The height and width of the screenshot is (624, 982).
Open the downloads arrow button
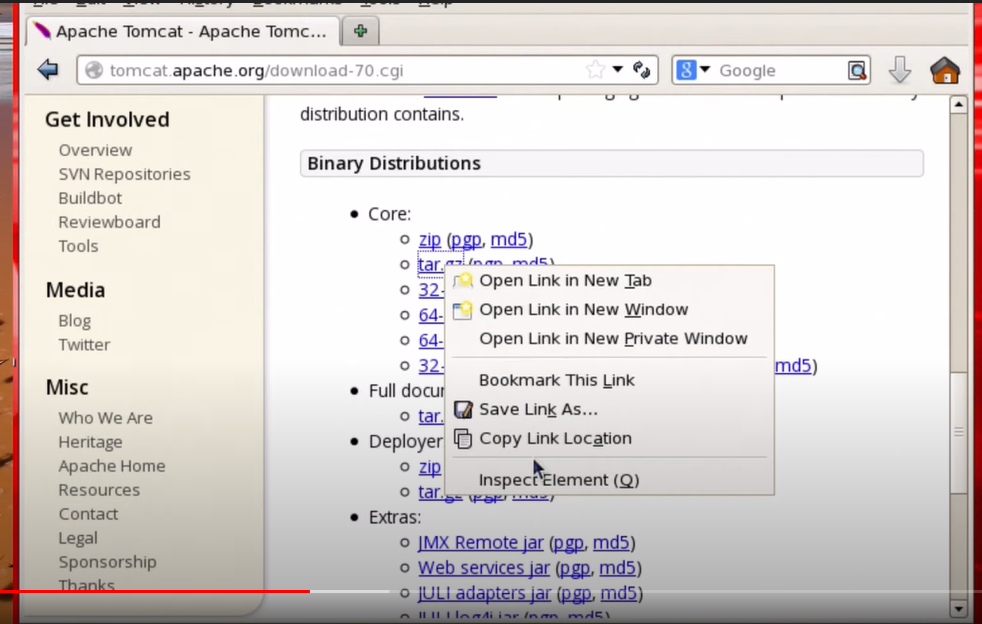[900, 70]
